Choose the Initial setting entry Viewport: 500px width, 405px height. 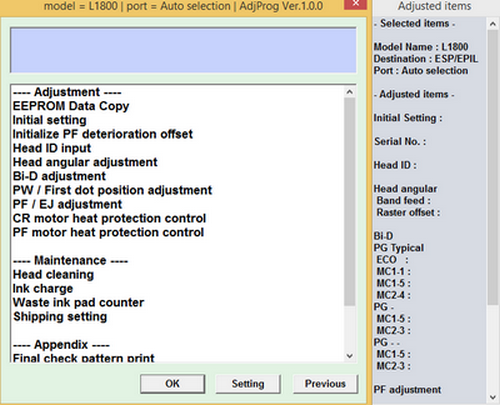50,120
